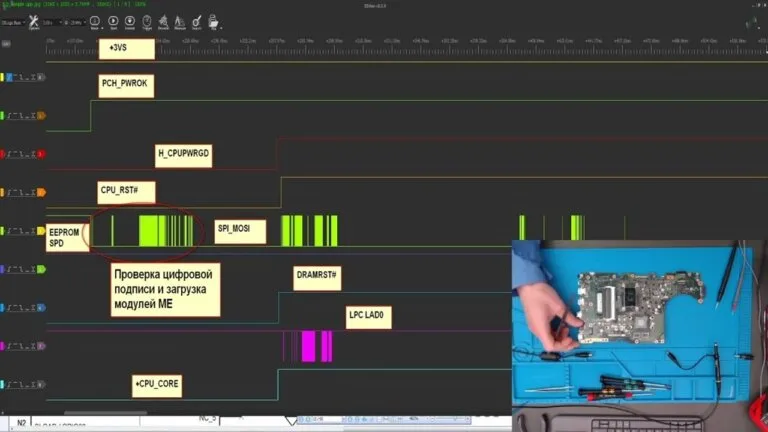The width and height of the screenshot is (768, 432).
Task: Click the yellow color swatch of SPI channel
Action: pos(2,231)
